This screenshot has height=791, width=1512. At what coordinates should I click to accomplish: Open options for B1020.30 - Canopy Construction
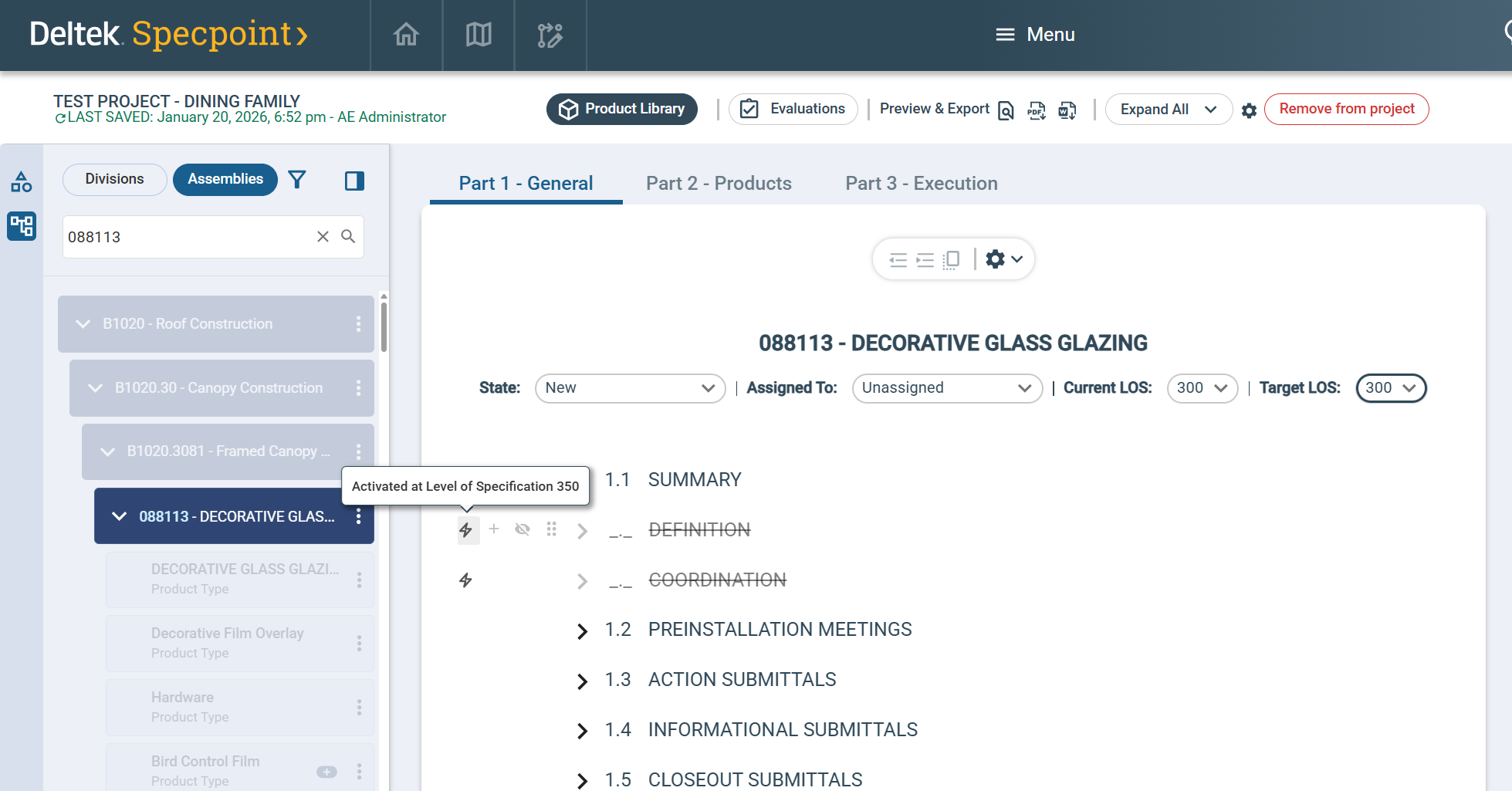tap(358, 388)
